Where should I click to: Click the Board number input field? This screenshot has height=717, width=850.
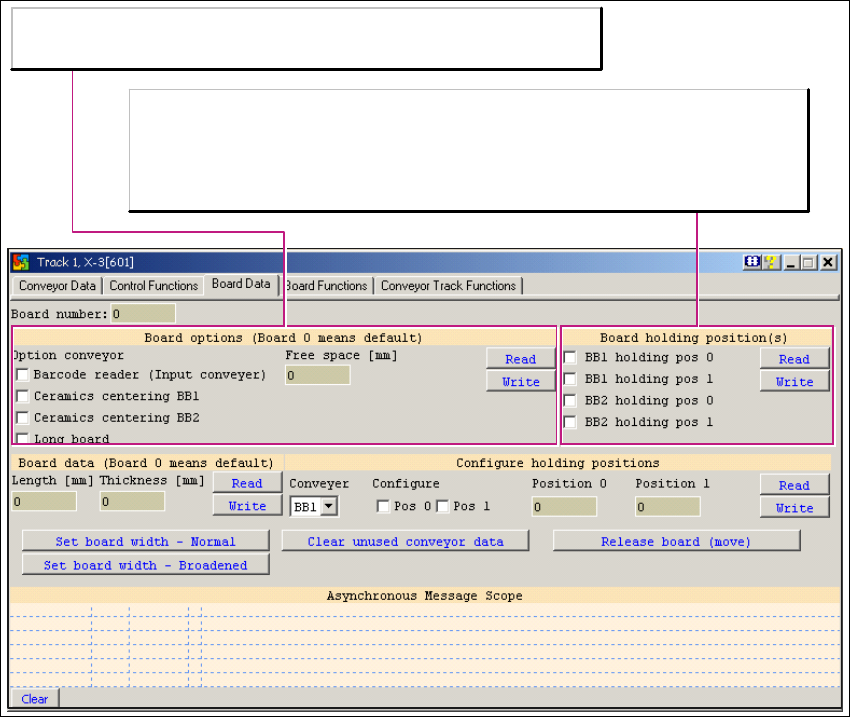tap(142, 314)
